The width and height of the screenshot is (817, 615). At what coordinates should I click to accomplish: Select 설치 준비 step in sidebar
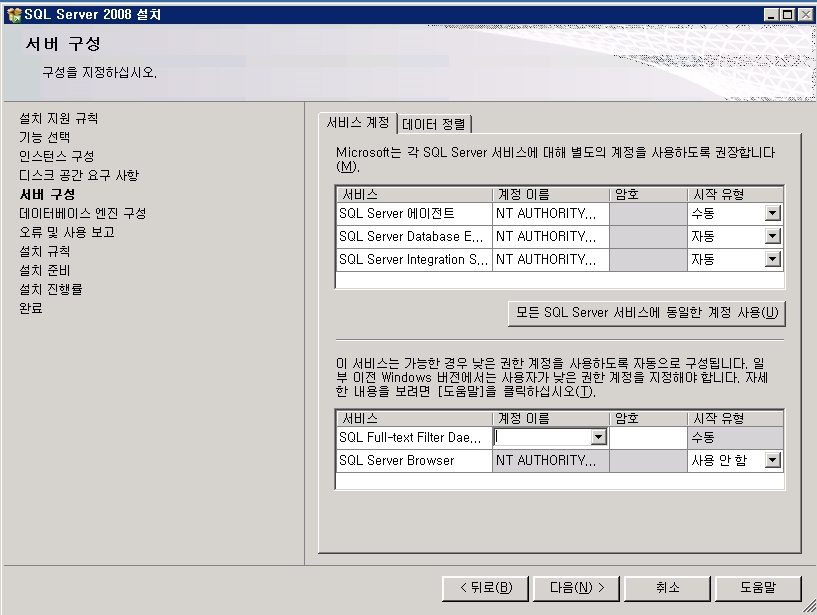point(44,270)
